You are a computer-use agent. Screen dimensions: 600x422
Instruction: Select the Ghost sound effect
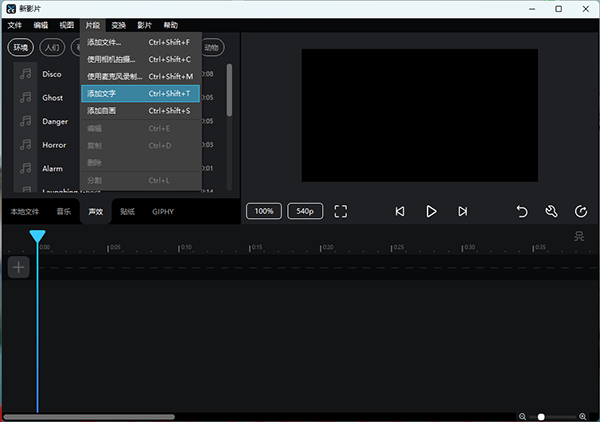pos(52,98)
